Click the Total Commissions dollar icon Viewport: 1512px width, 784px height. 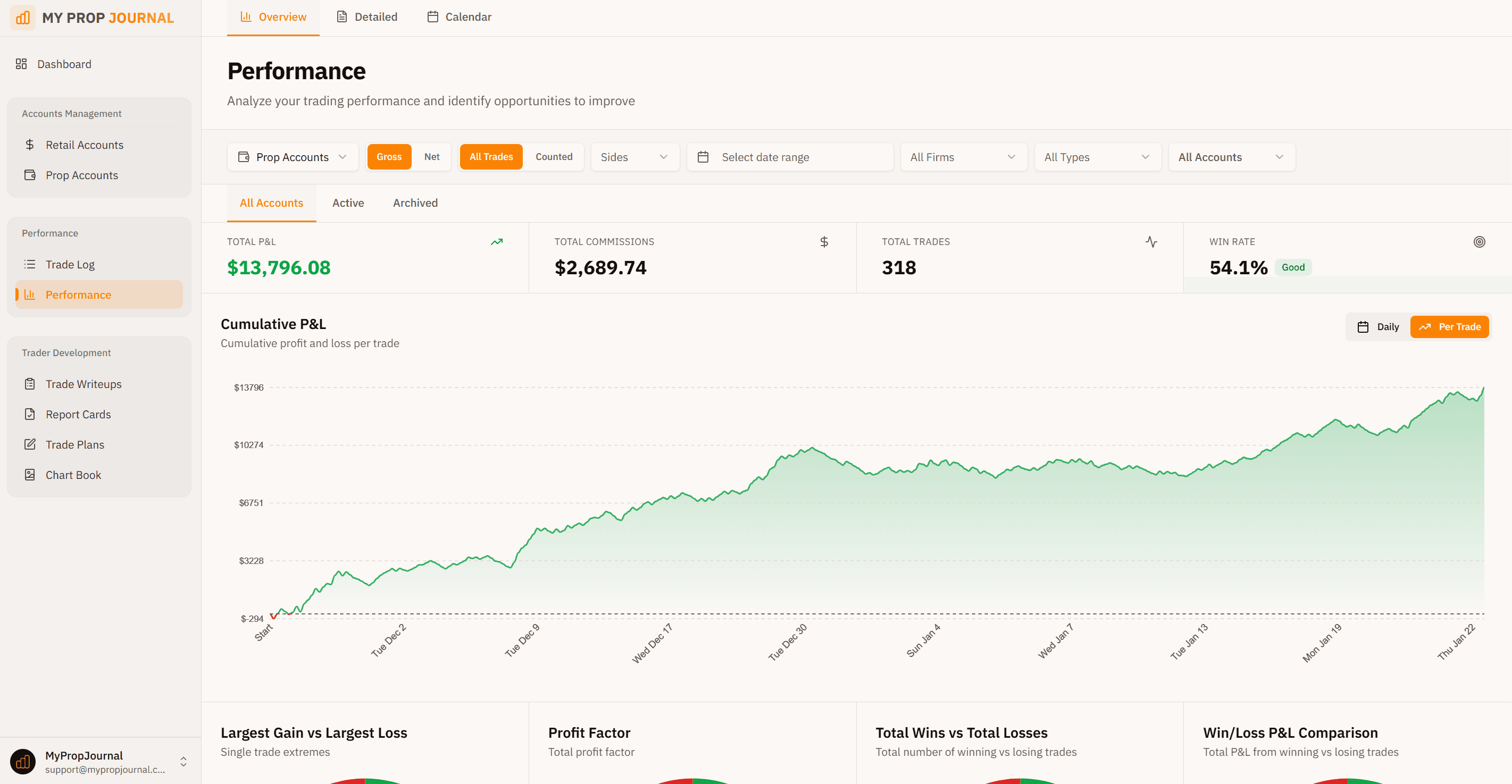[824, 242]
